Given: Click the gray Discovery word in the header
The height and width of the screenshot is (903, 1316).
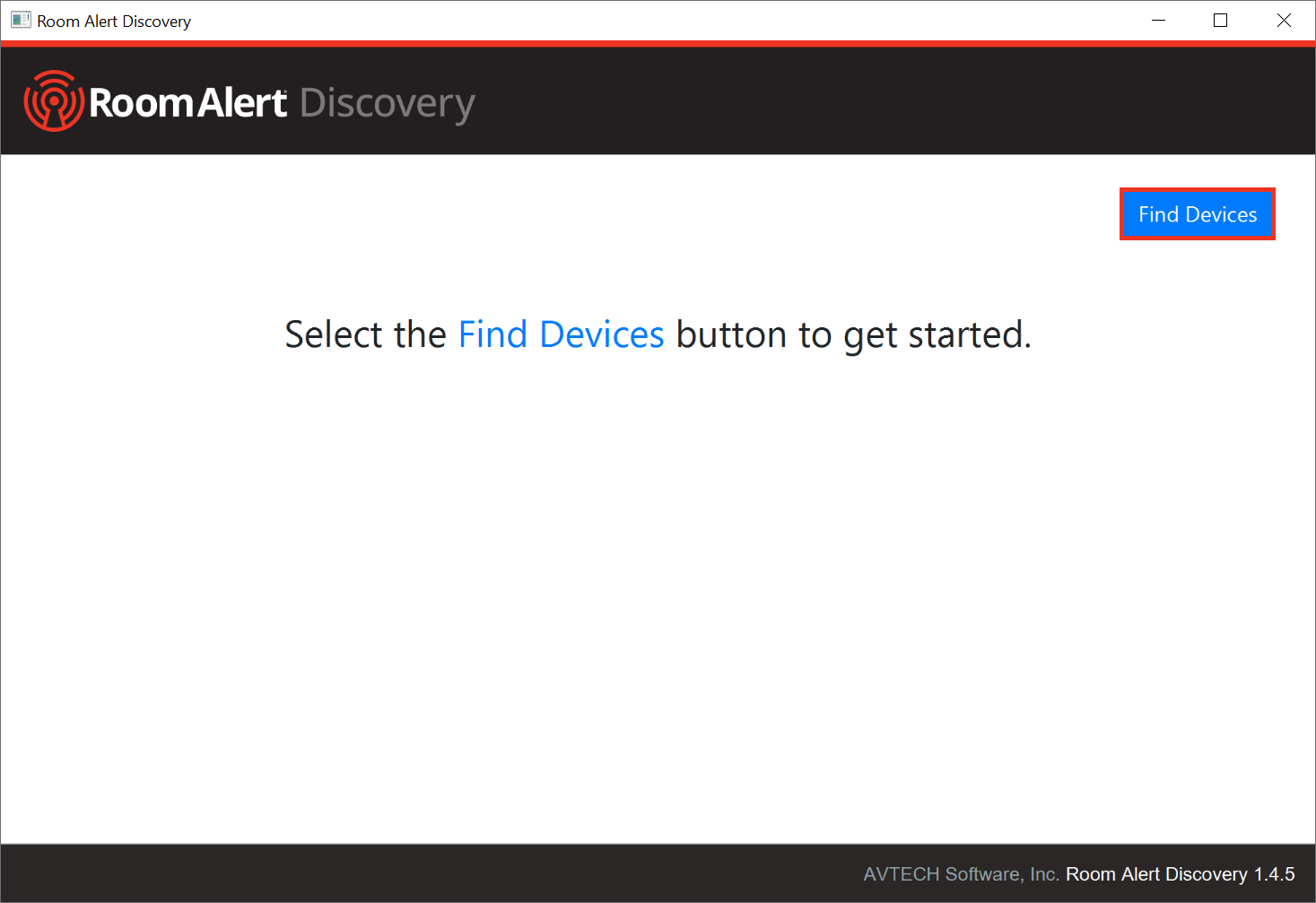Looking at the screenshot, I should 387,104.
